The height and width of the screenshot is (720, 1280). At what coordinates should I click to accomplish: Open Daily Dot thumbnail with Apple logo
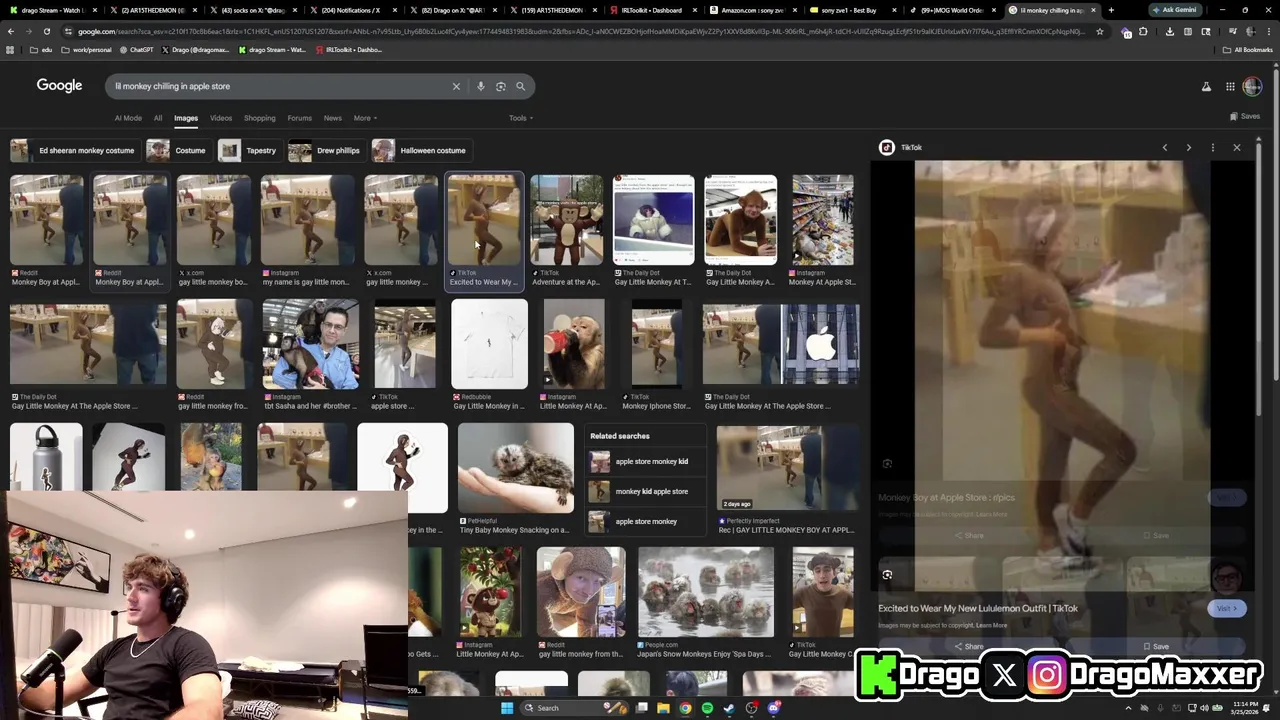coord(780,344)
